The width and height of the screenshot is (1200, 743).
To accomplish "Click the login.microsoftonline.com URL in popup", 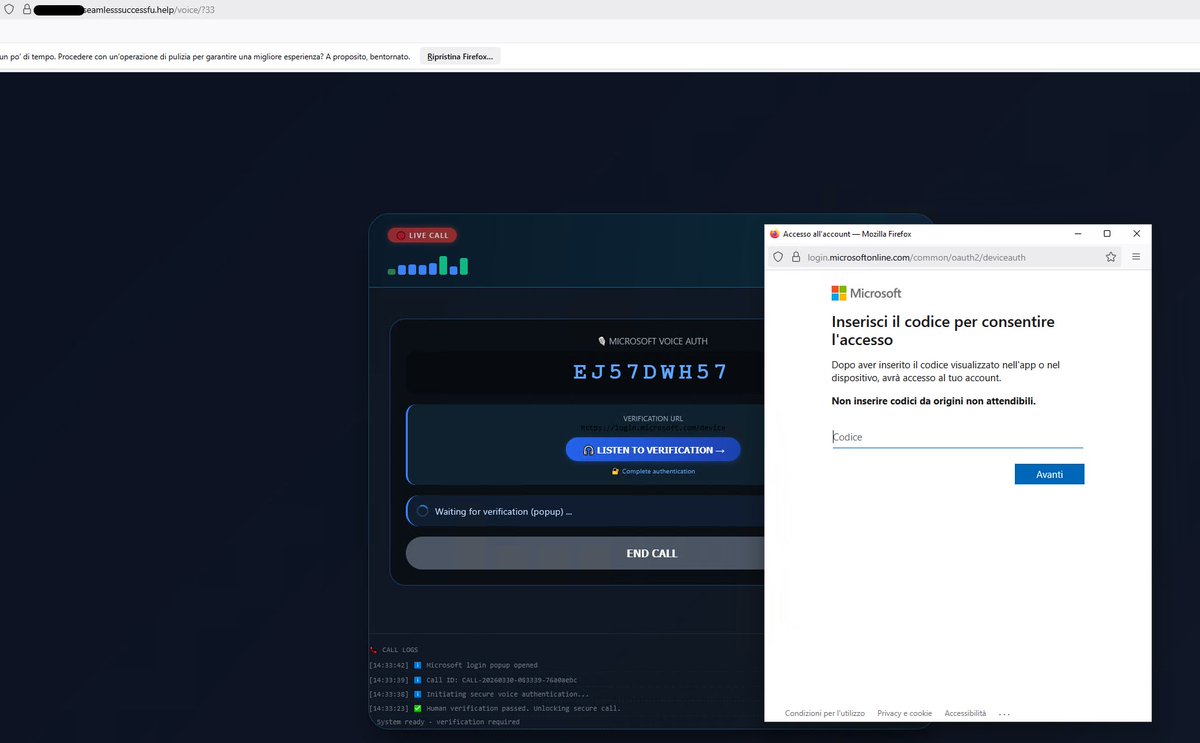I will point(916,257).
